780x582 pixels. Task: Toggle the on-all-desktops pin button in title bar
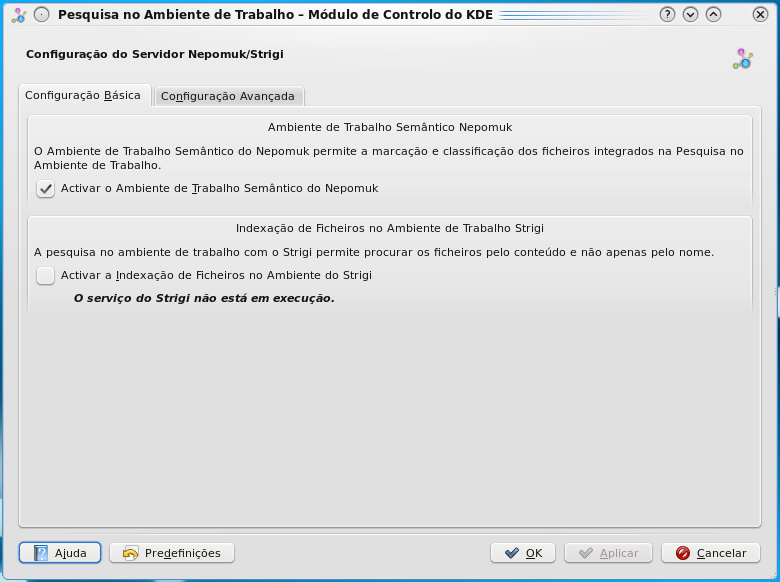coord(42,15)
